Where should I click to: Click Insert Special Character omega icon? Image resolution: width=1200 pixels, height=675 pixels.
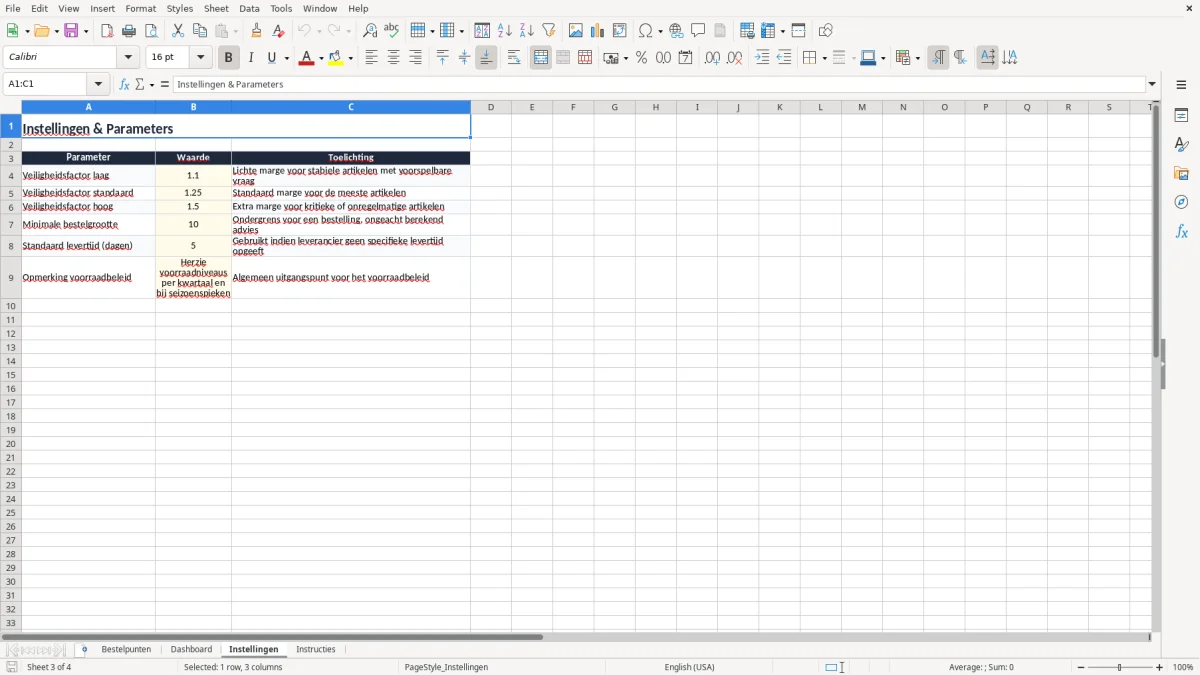(x=646, y=31)
